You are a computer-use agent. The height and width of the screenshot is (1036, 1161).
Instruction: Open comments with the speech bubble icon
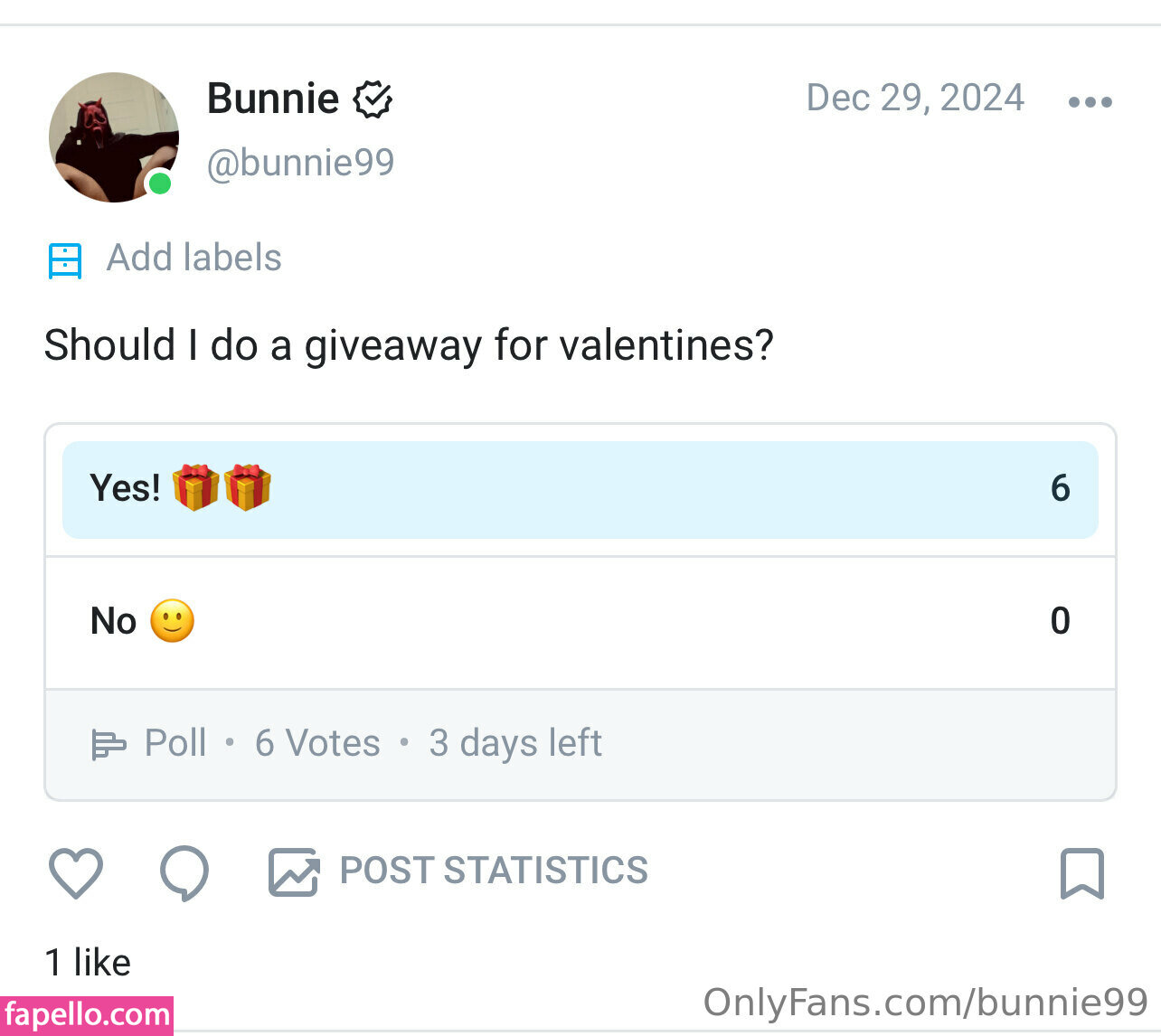(x=184, y=873)
